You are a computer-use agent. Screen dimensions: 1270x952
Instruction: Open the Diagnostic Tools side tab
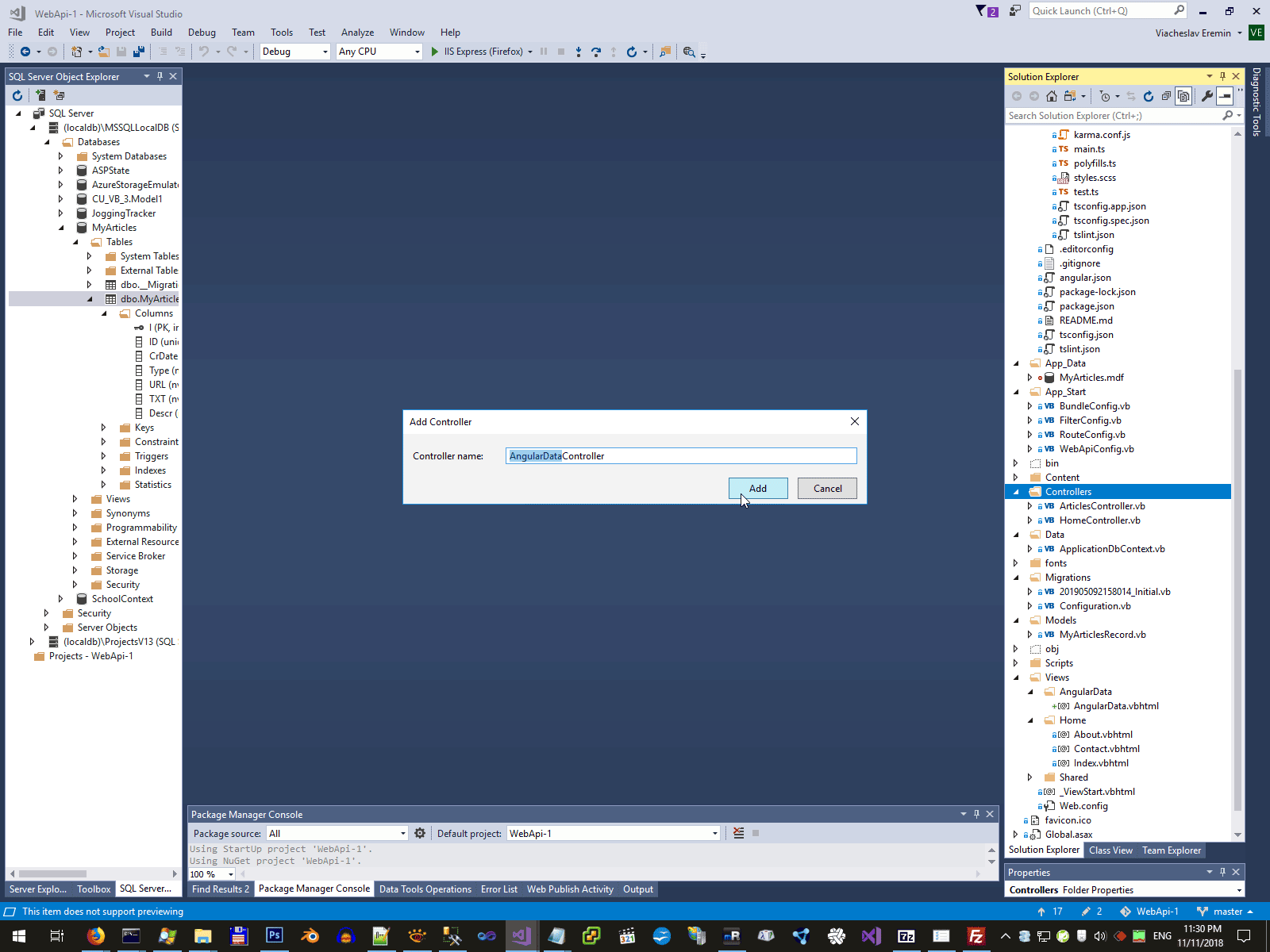tap(1257, 102)
